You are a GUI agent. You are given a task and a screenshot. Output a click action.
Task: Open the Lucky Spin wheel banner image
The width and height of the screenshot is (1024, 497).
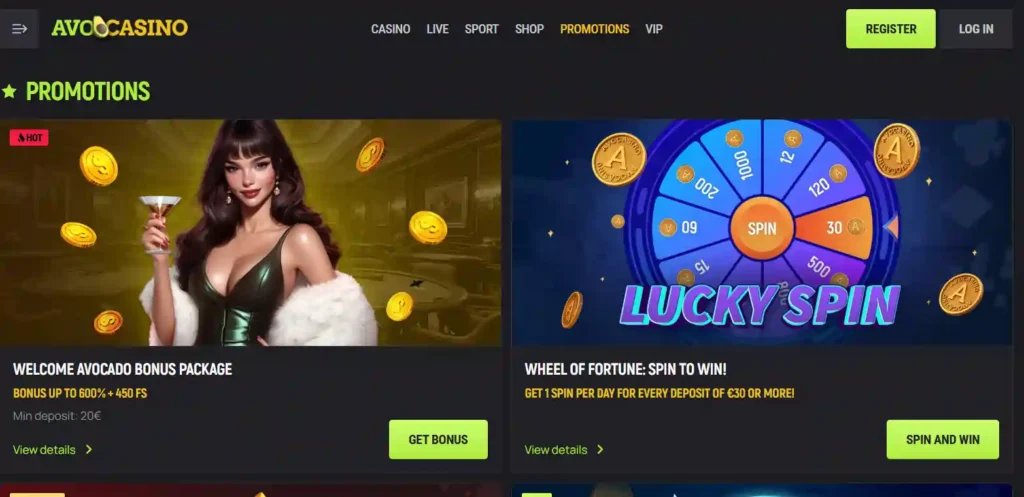761,232
